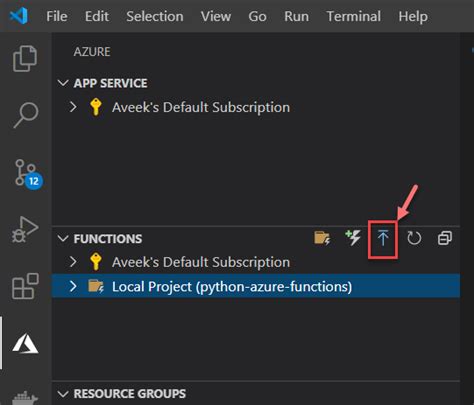The height and width of the screenshot is (405, 474).
Task: Select the Azure icon in activity bar
Action: [25, 344]
